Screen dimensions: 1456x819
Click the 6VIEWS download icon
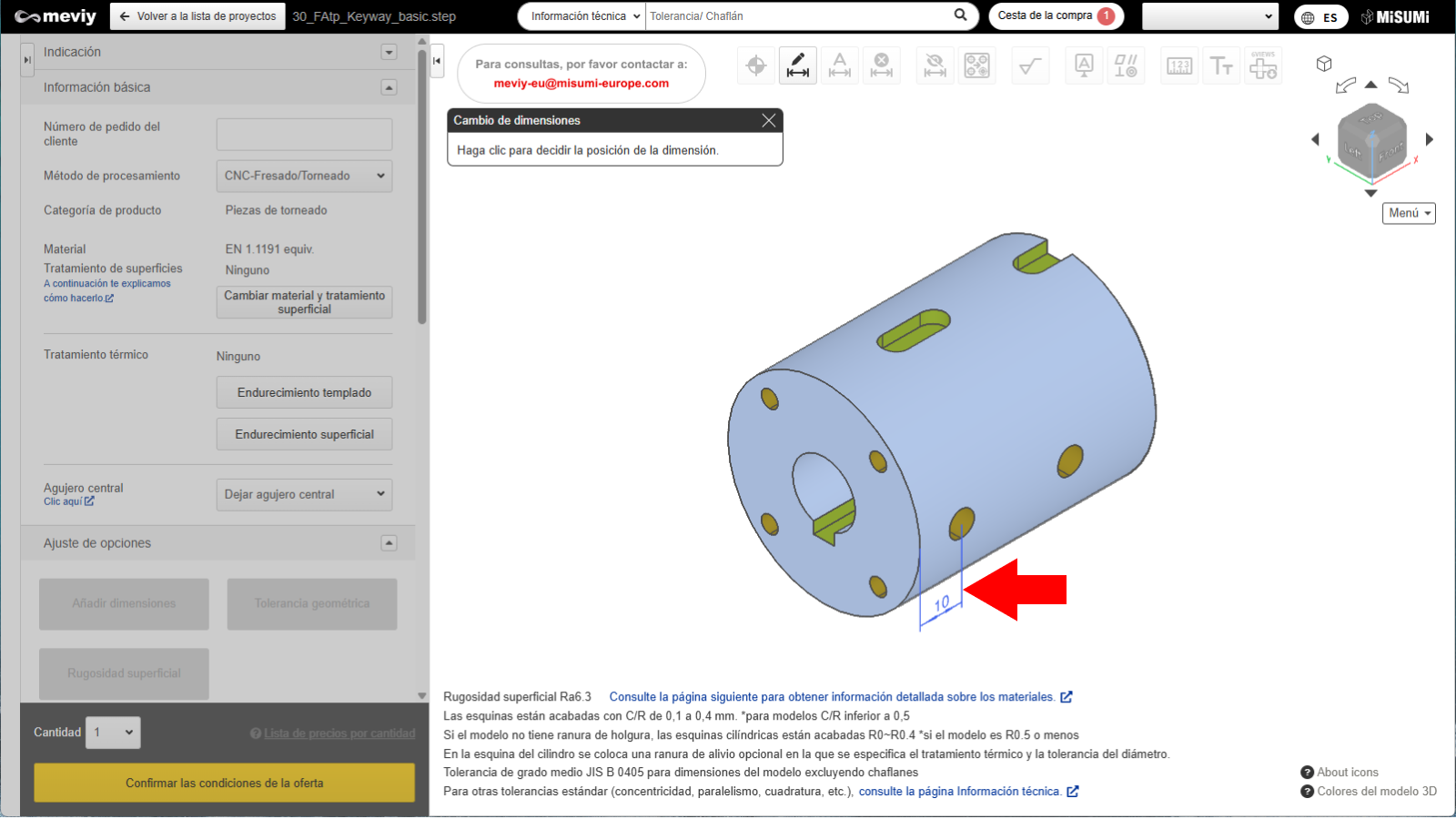[x=1263, y=66]
